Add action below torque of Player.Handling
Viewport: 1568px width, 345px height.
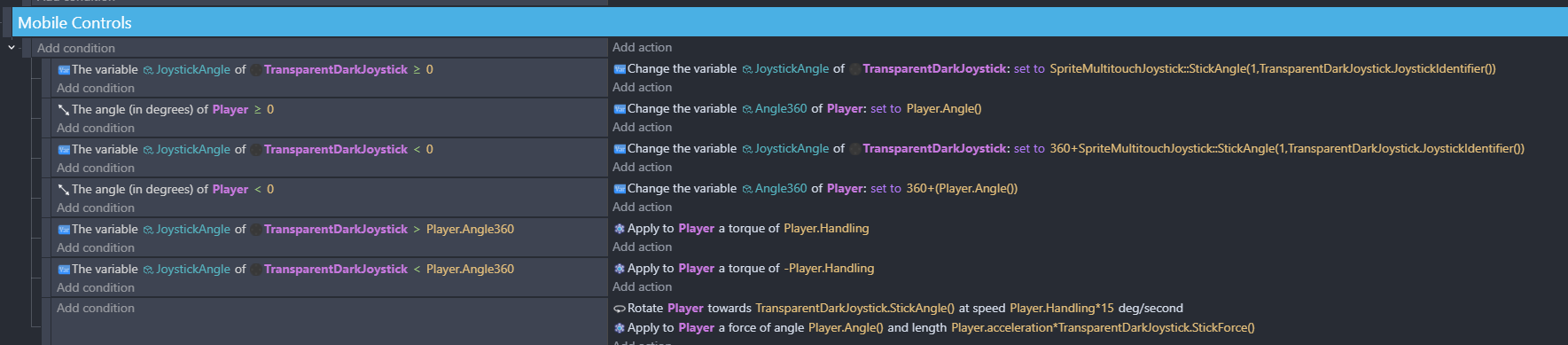coord(643,247)
